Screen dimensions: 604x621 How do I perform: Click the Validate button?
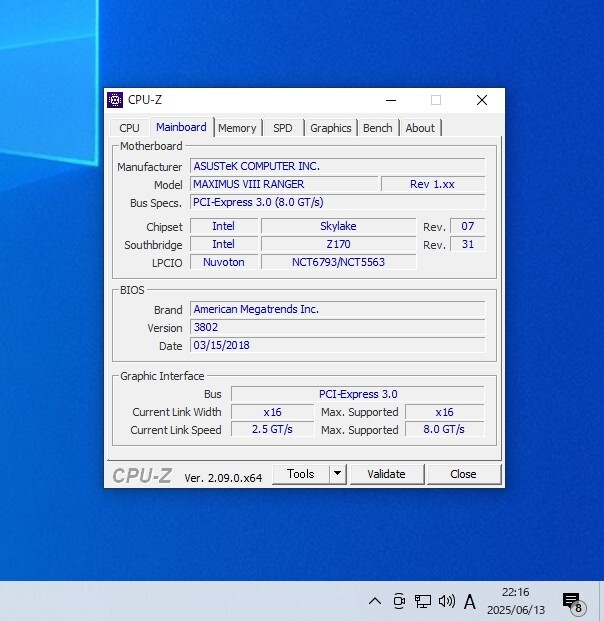coord(387,474)
